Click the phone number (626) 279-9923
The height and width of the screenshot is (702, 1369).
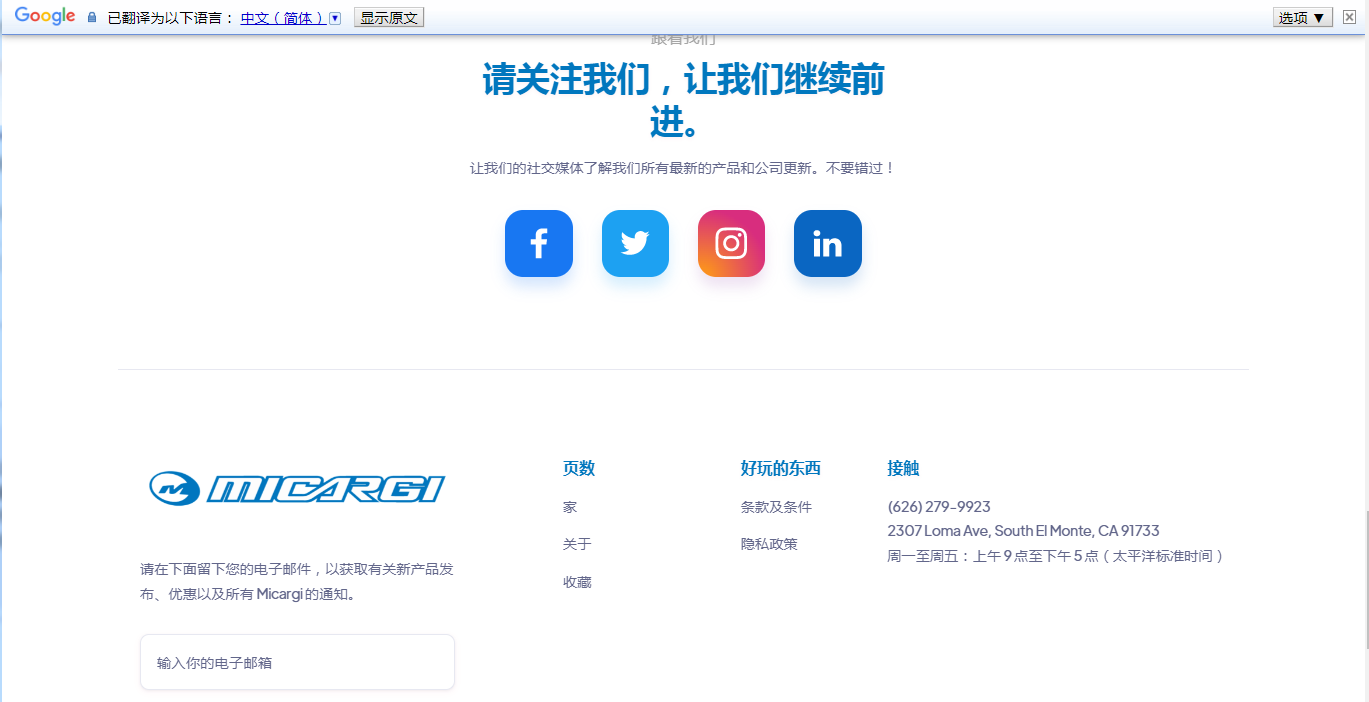point(938,507)
